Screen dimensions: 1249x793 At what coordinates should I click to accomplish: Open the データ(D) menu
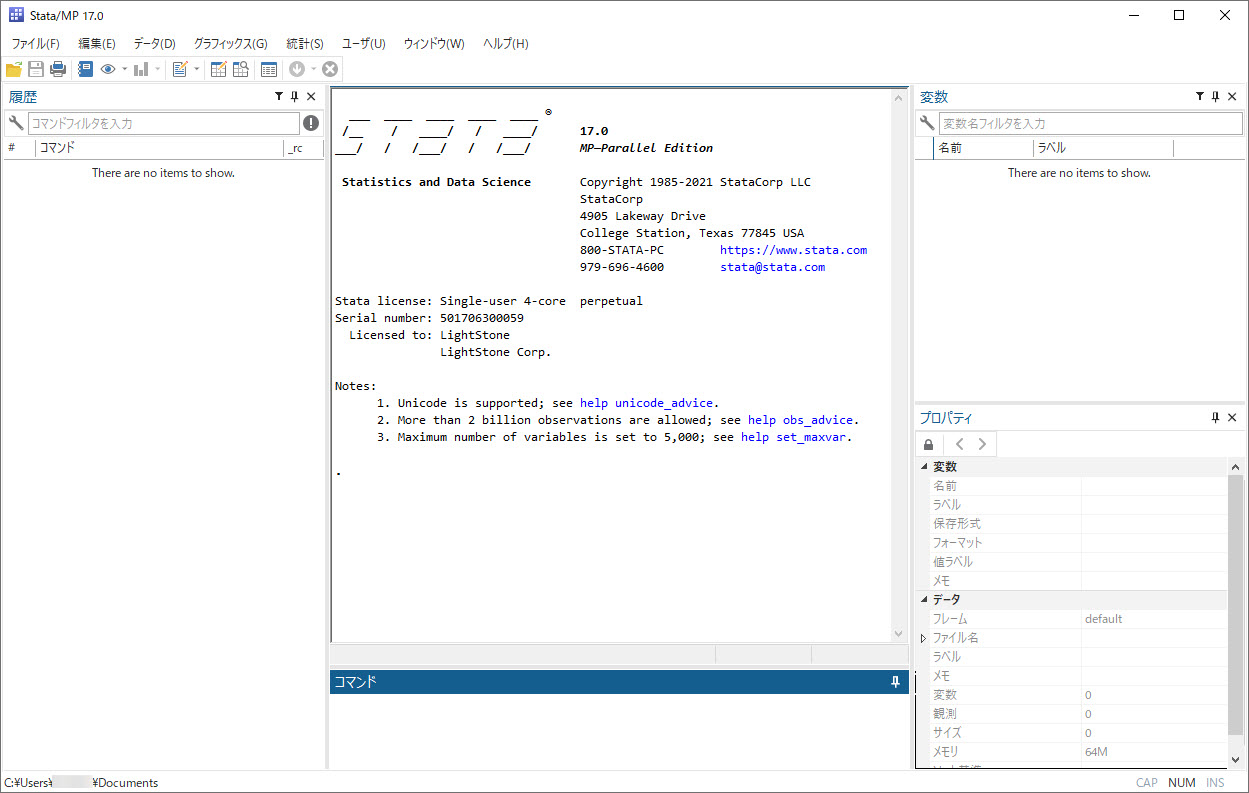[155, 44]
